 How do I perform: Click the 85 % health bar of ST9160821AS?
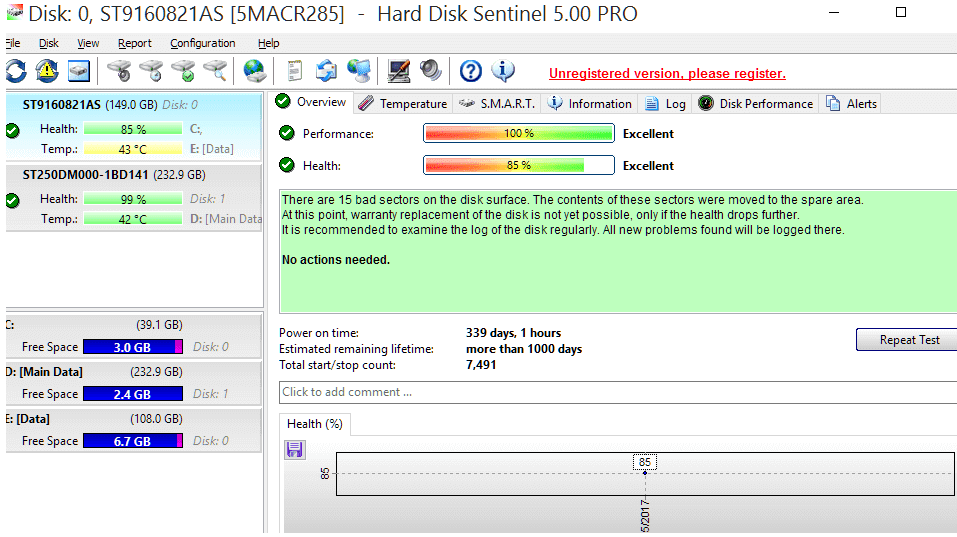[133, 129]
